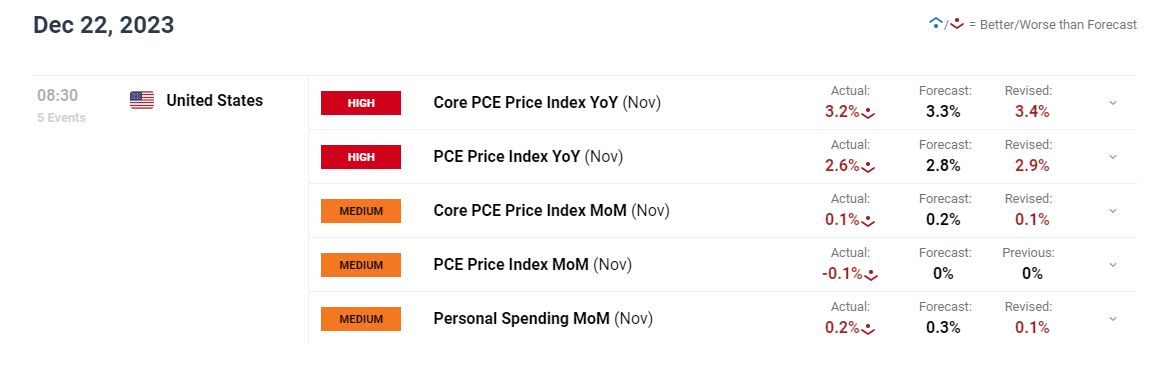
Task: Expand the Core PCE Price Index YoY row
Action: [1113, 103]
